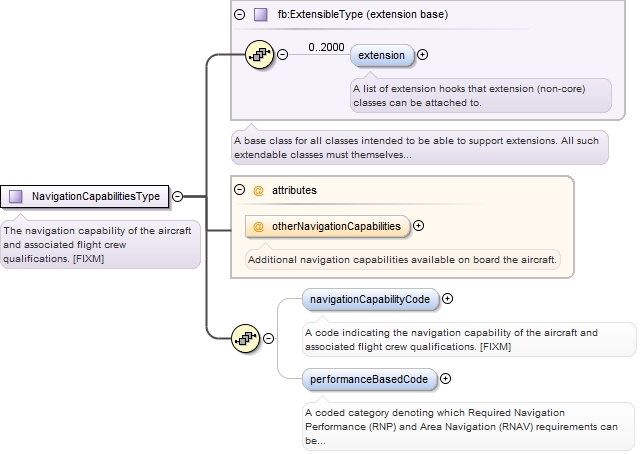Collapse the NavigationCapabilitiesType node
Image resolution: width=644 pixels, height=454 pixels.
point(177,197)
